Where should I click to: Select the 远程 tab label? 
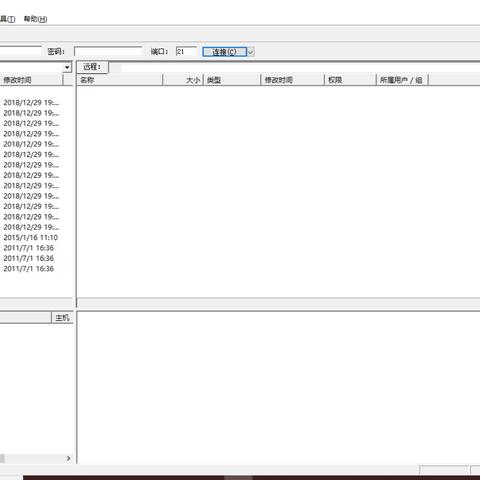coord(92,67)
